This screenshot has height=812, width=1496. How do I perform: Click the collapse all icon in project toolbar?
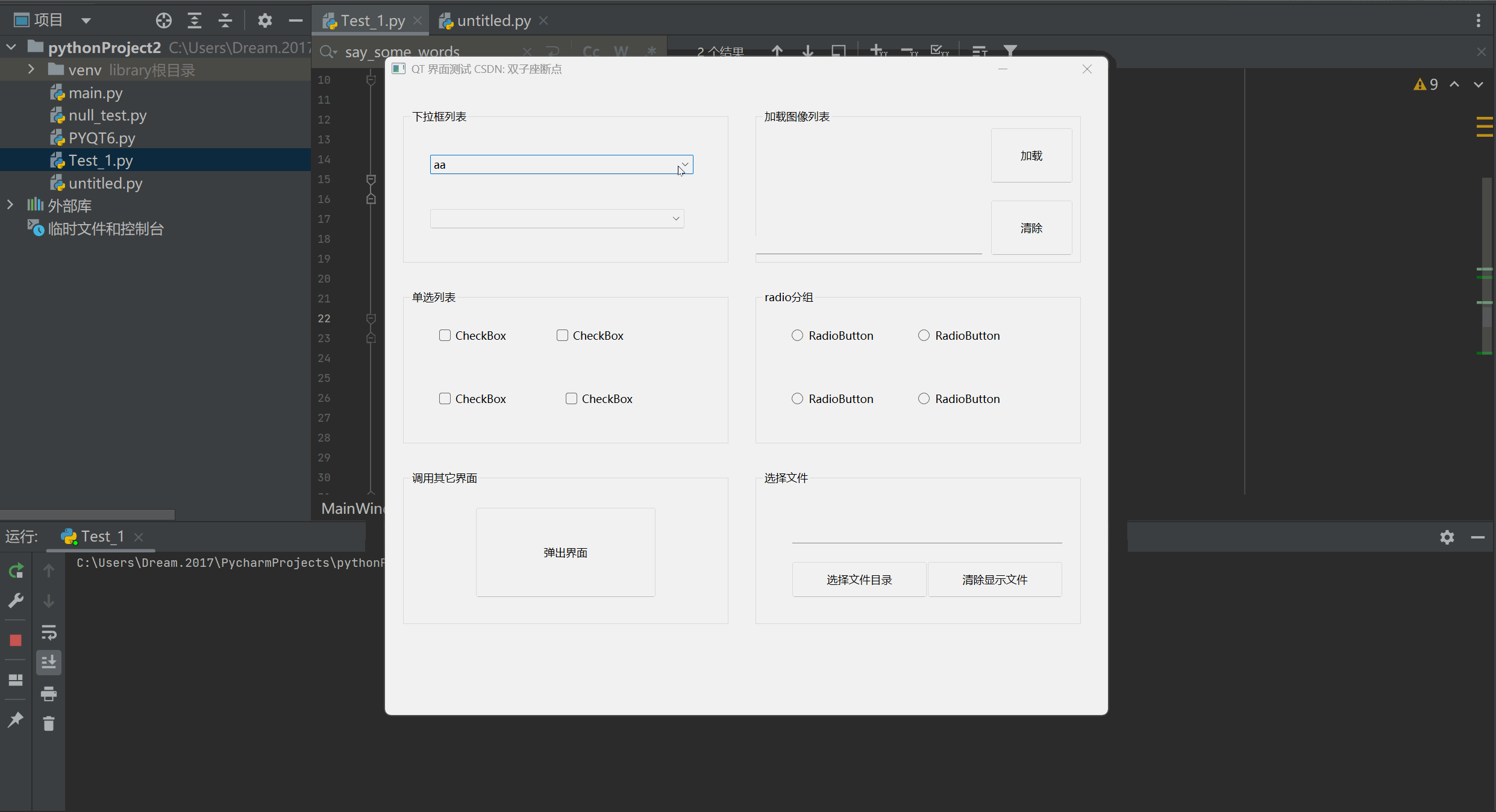[225, 21]
